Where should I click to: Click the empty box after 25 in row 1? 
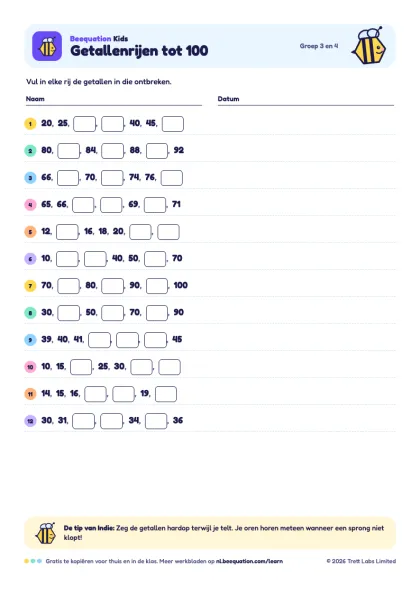point(85,124)
